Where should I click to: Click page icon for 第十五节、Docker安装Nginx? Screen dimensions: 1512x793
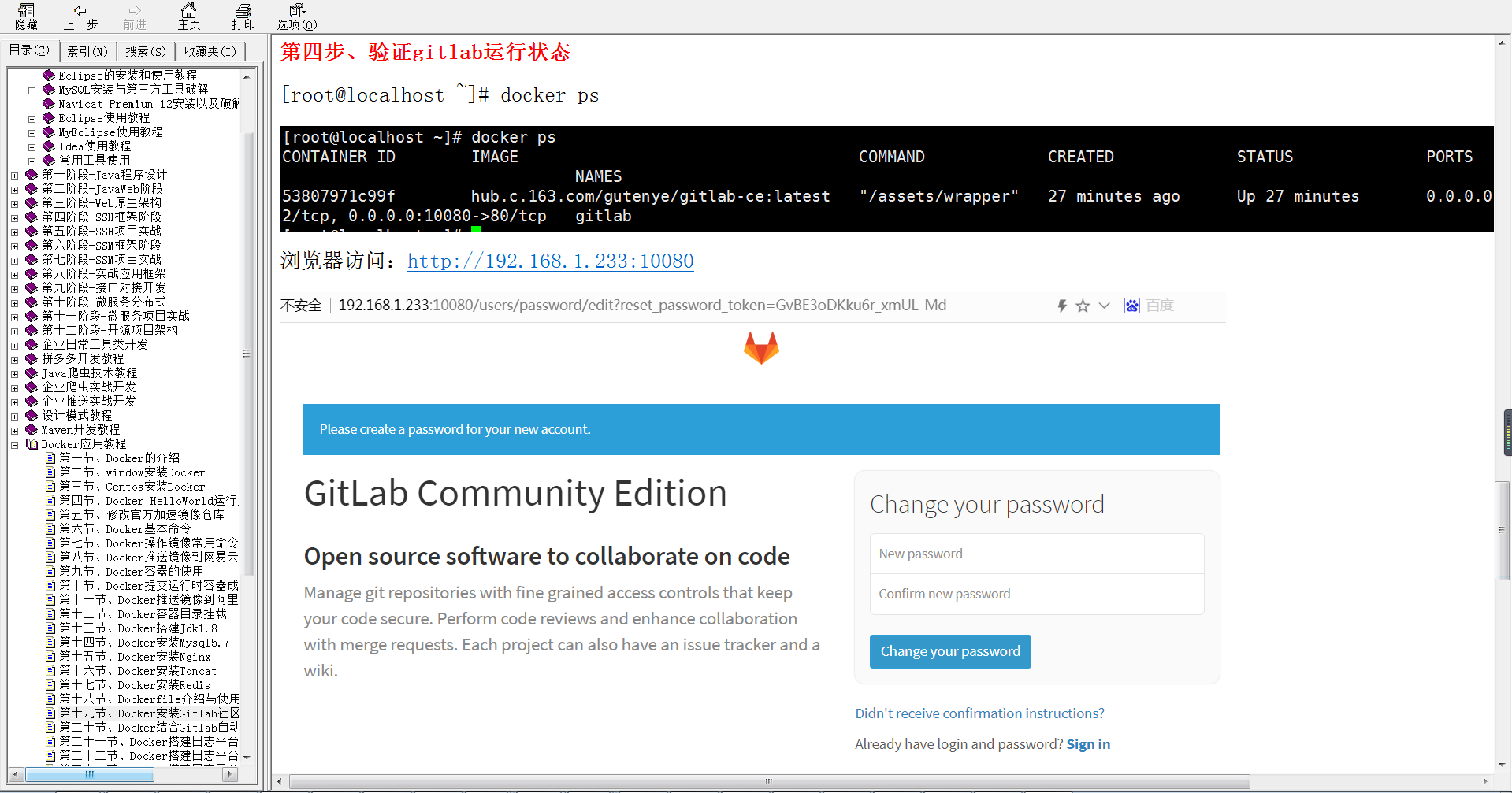point(50,657)
